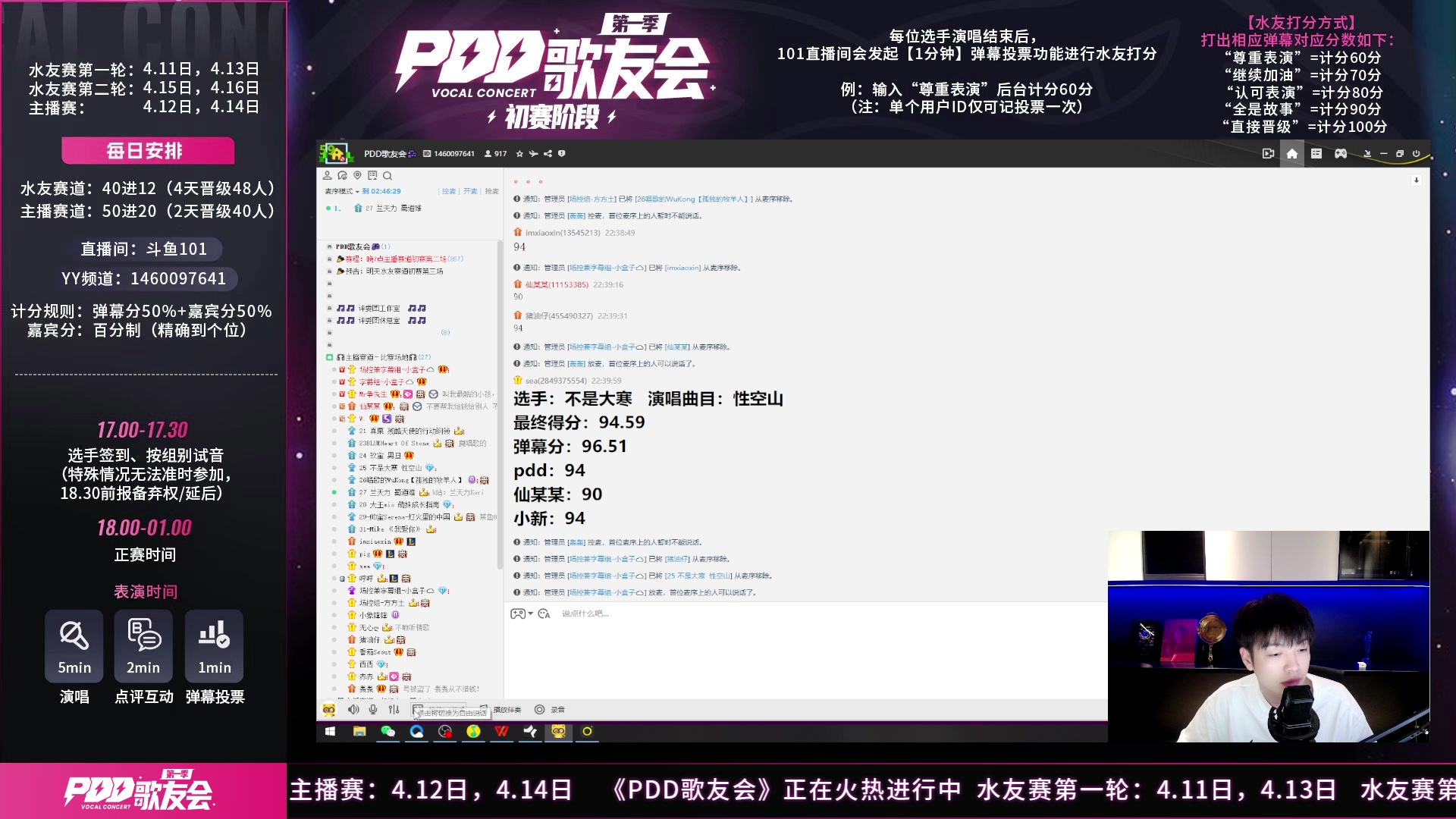Image resolution: width=1456 pixels, height=819 pixels.
Task: Open the 评委团工作室 channel
Action: click(380, 308)
